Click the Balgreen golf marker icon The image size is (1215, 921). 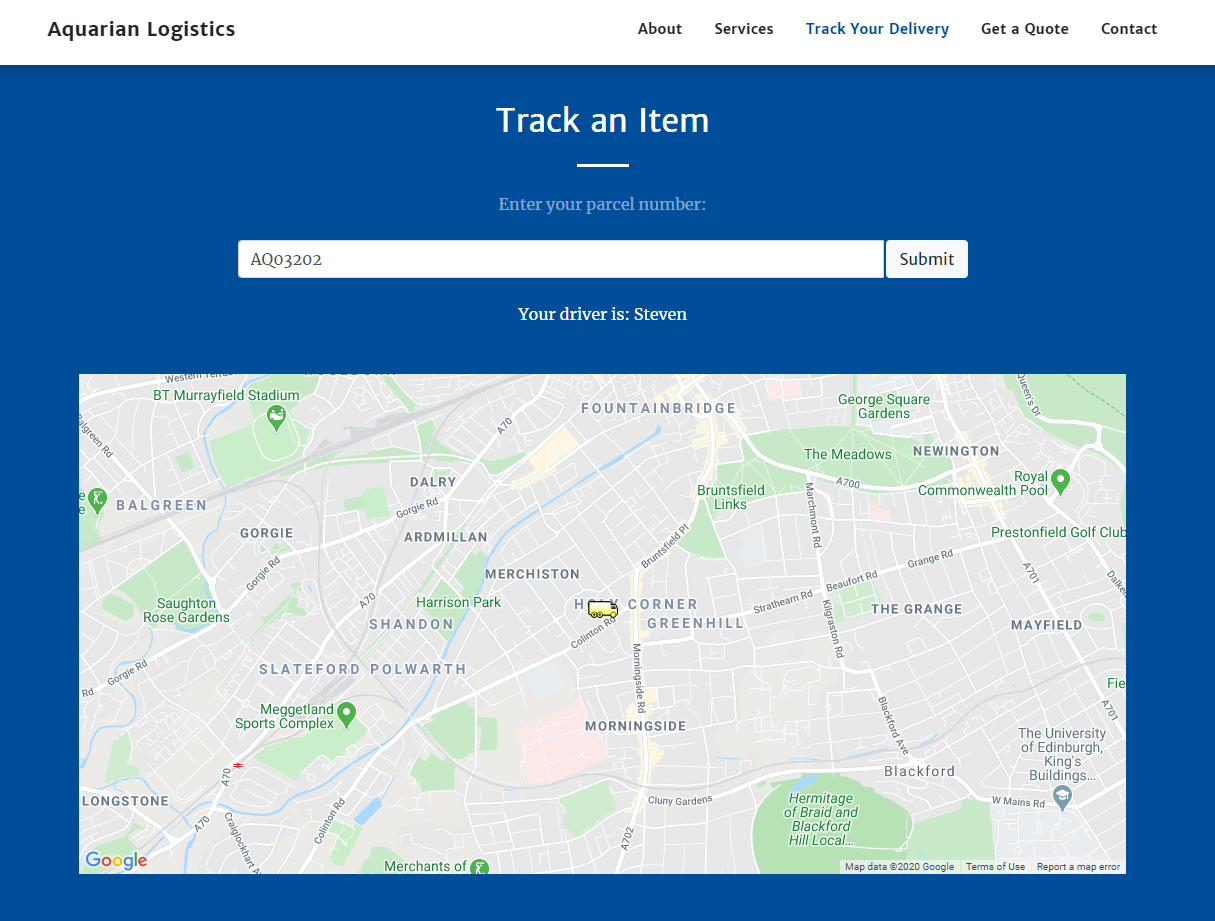pos(96,500)
